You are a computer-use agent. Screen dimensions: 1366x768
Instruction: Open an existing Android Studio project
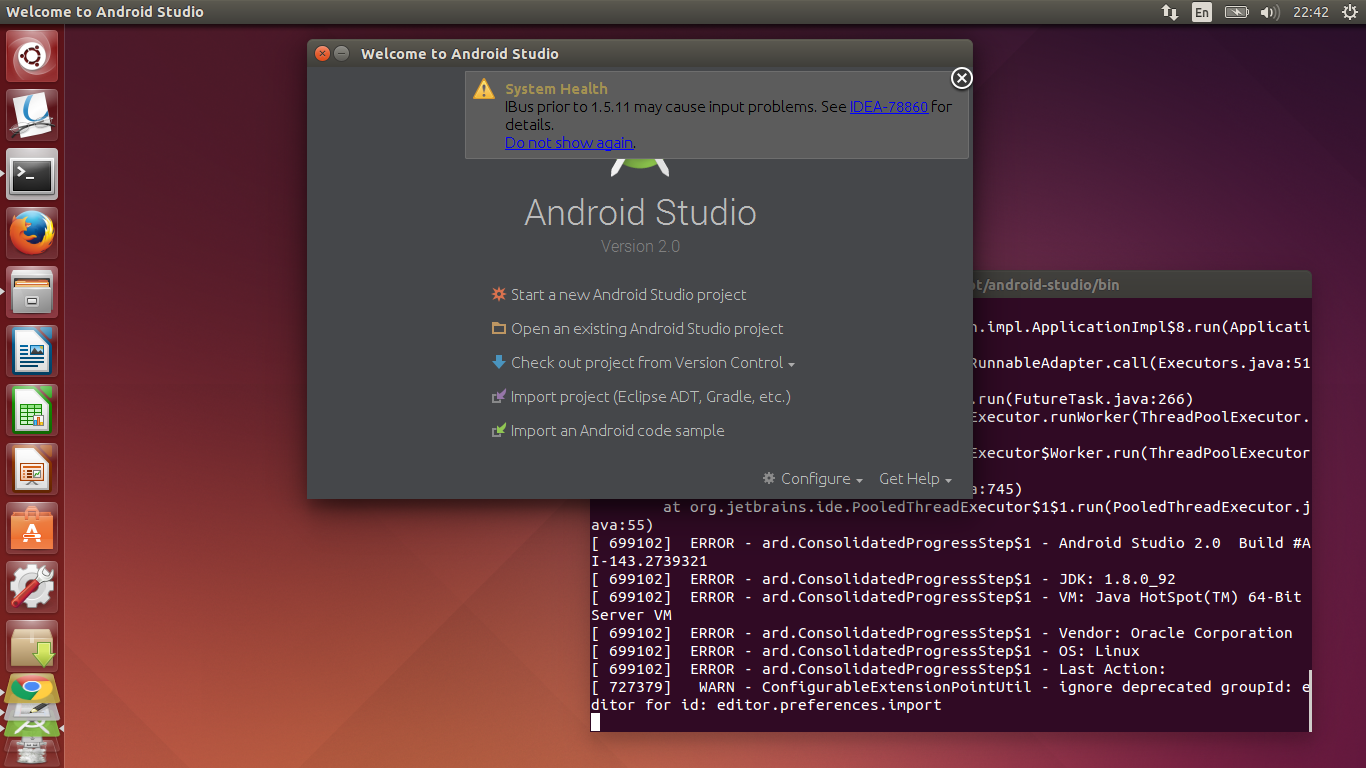click(x=647, y=329)
